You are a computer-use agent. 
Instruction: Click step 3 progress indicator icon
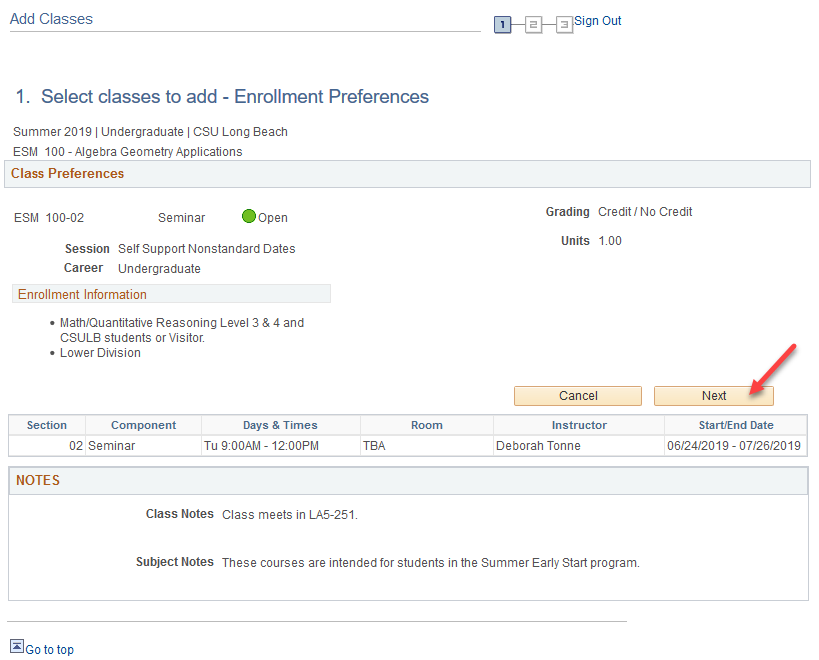point(564,25)
